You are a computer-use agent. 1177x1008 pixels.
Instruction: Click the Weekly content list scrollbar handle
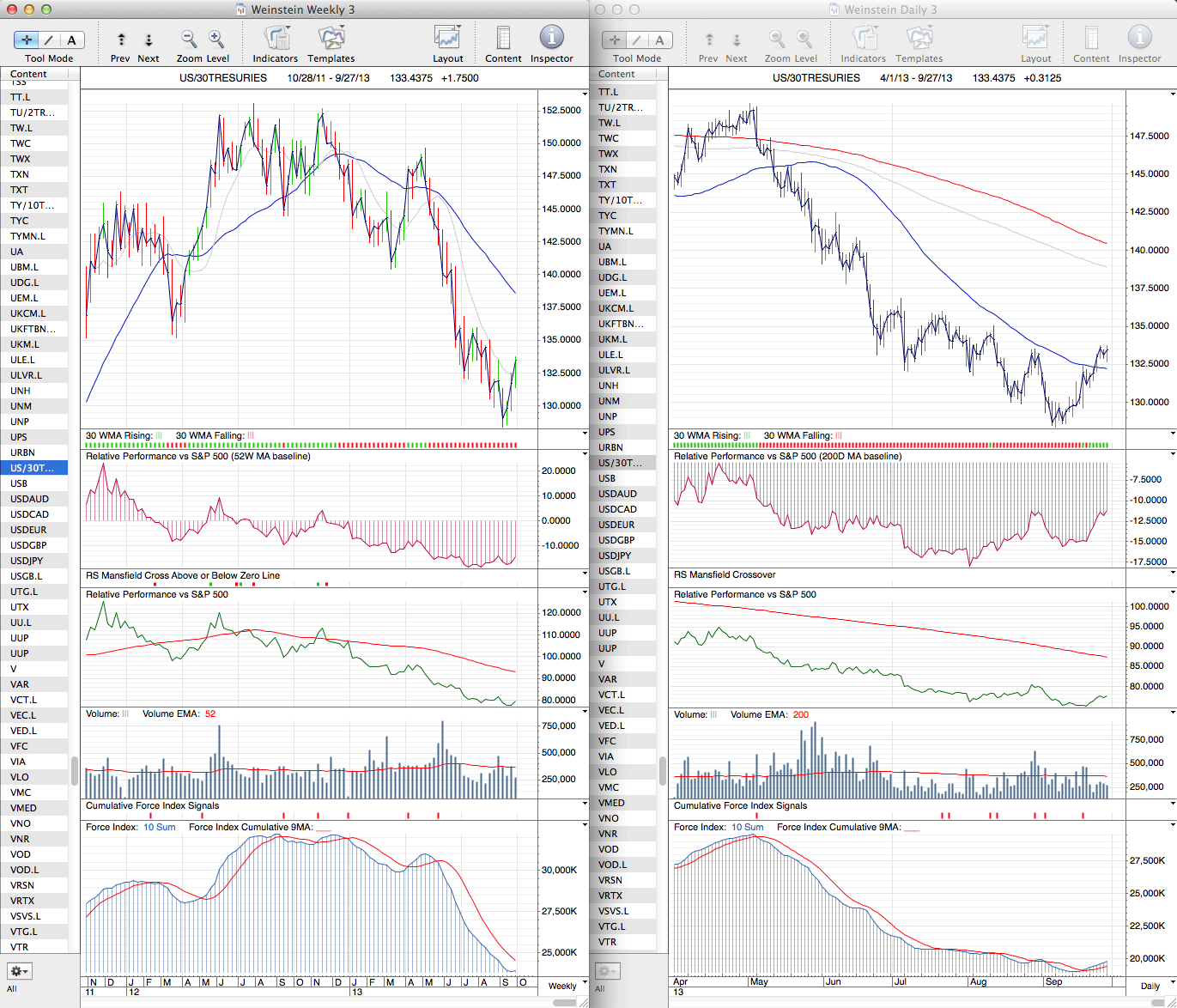click(74, 770)
